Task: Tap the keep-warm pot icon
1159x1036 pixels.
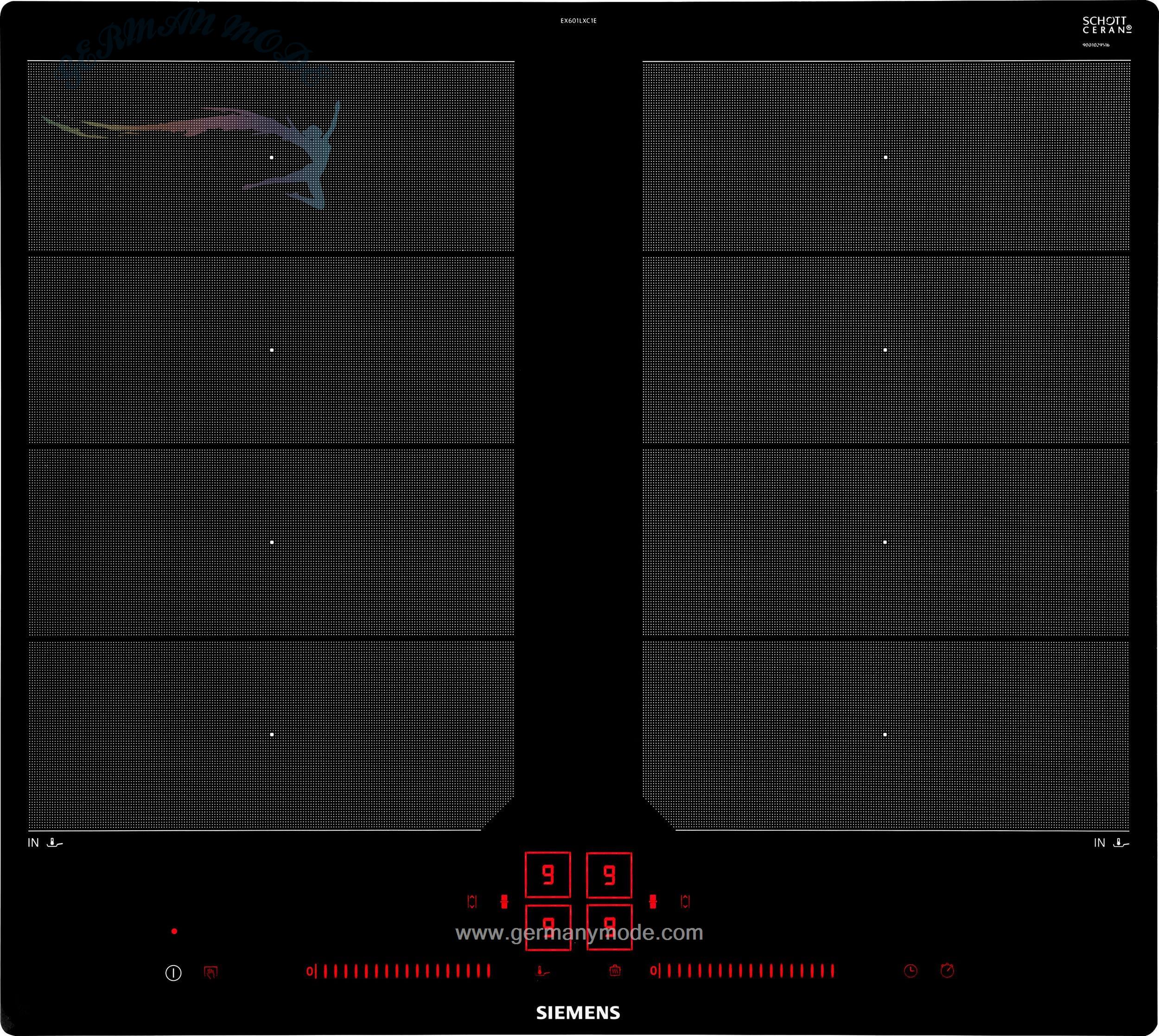Action: (x=615, y=971)
